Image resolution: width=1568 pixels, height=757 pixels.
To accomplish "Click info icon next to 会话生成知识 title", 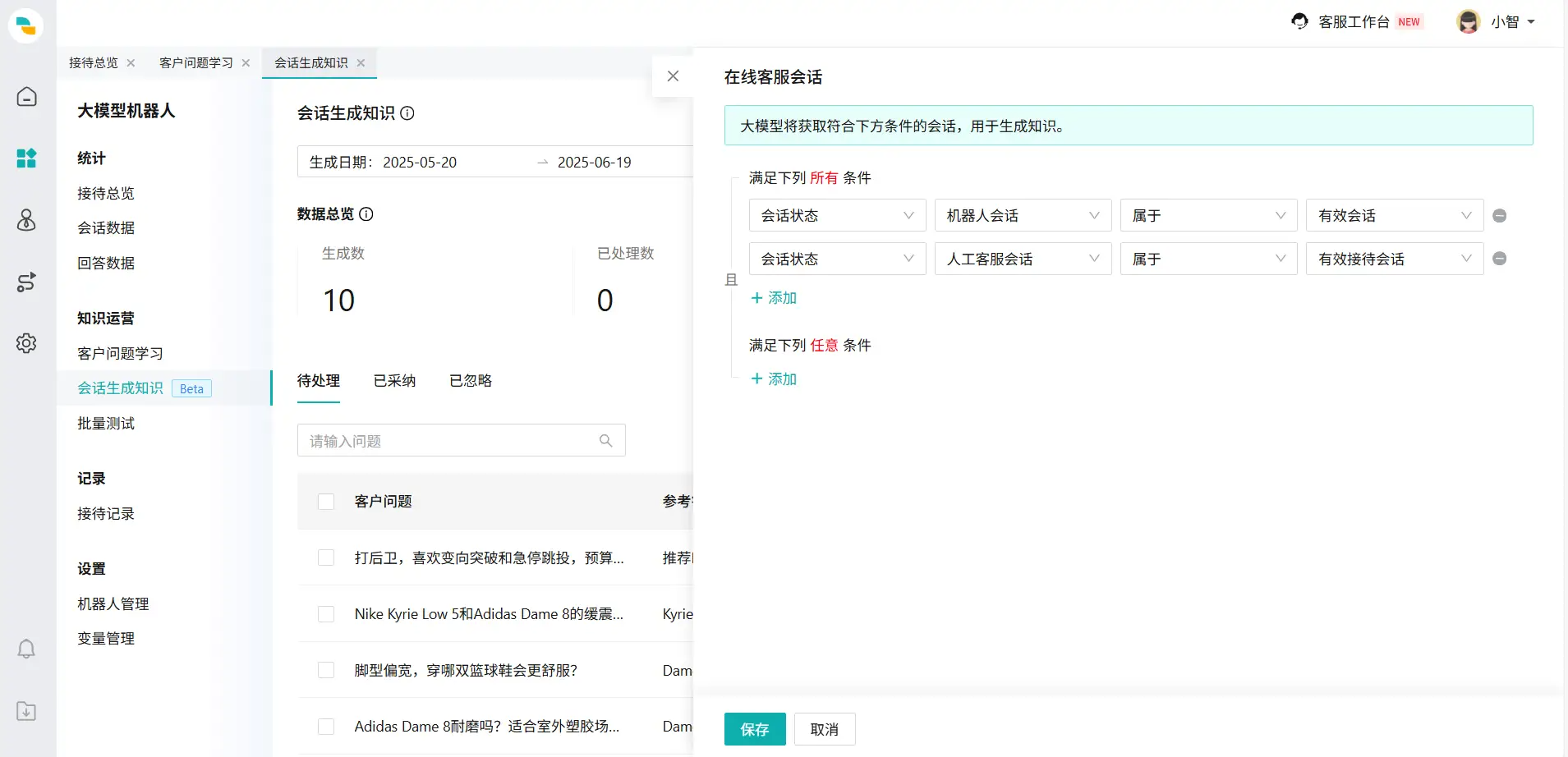I will click(x=407, y=113).
